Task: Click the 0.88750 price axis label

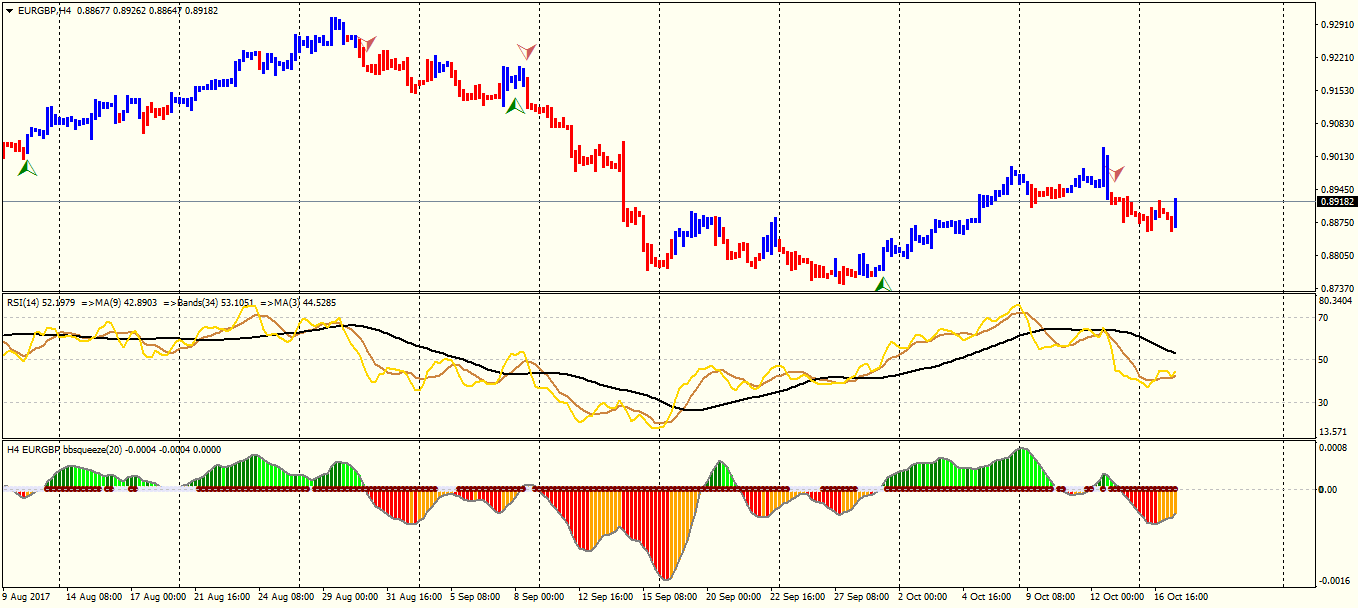Action: click(x=1337, y=223)
